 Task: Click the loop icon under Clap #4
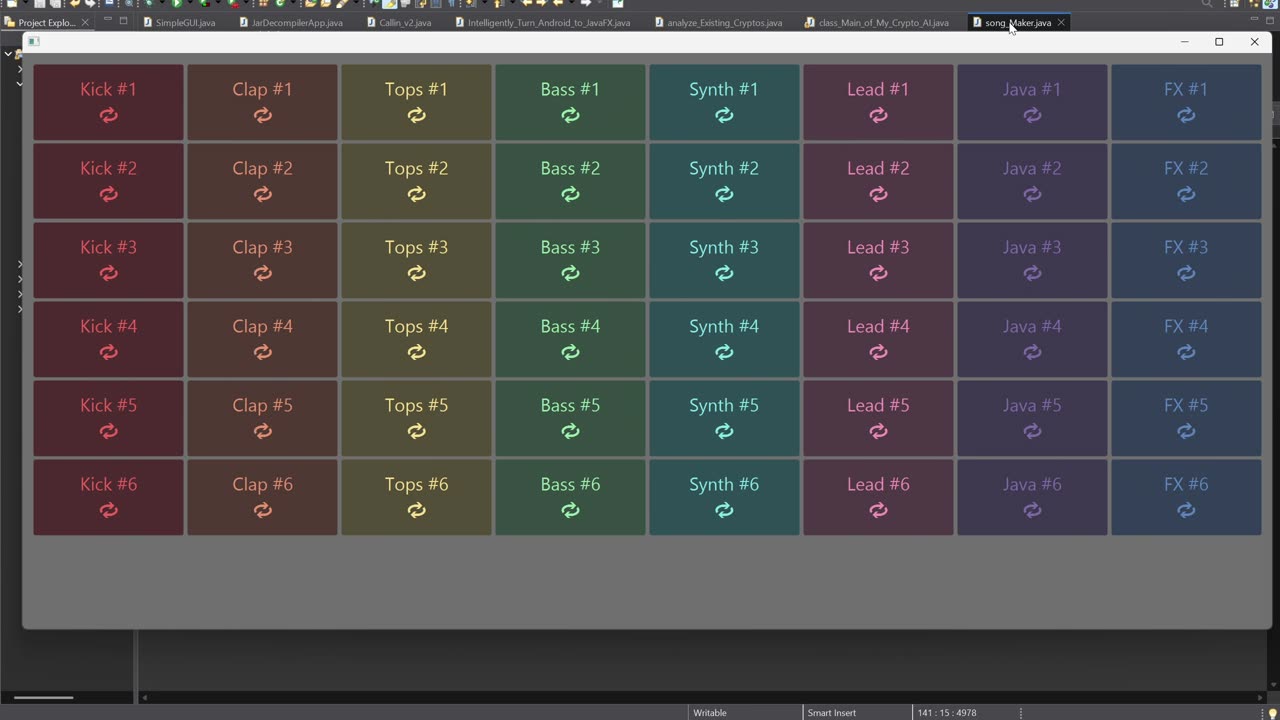click(x=263, y=352)
